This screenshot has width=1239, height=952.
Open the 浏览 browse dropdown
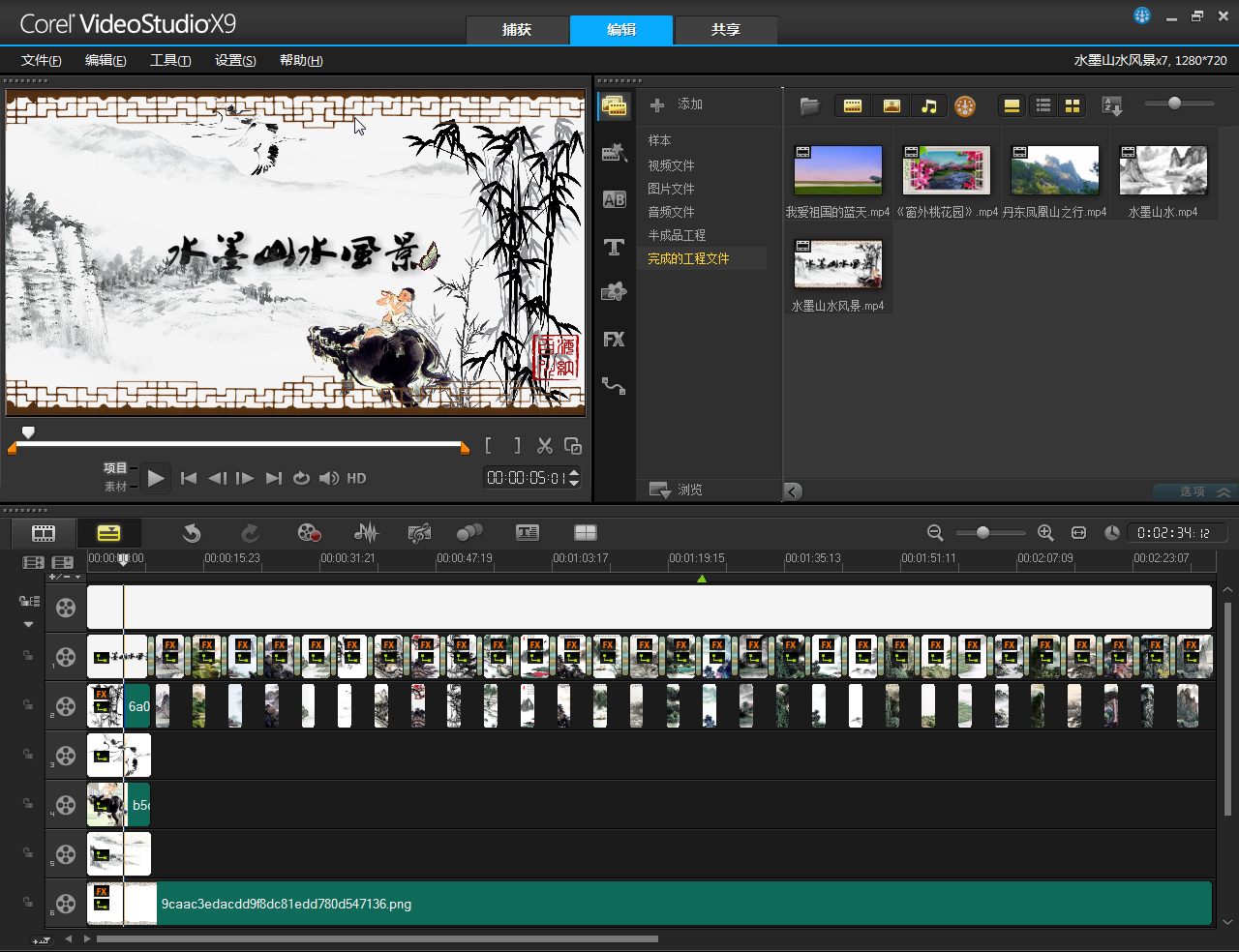click(675, 490)
